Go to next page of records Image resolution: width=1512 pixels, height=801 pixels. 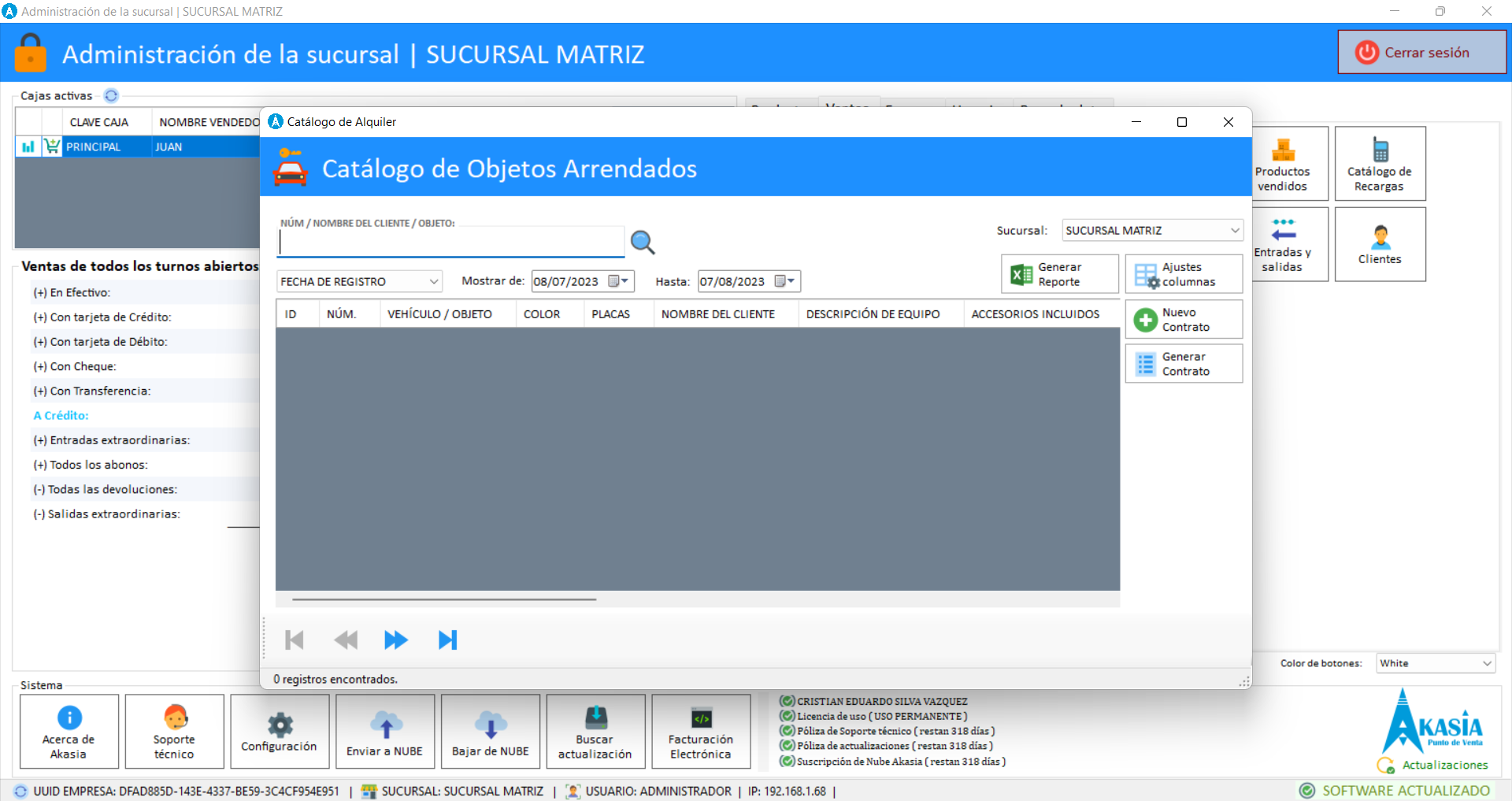click(395, 640)
